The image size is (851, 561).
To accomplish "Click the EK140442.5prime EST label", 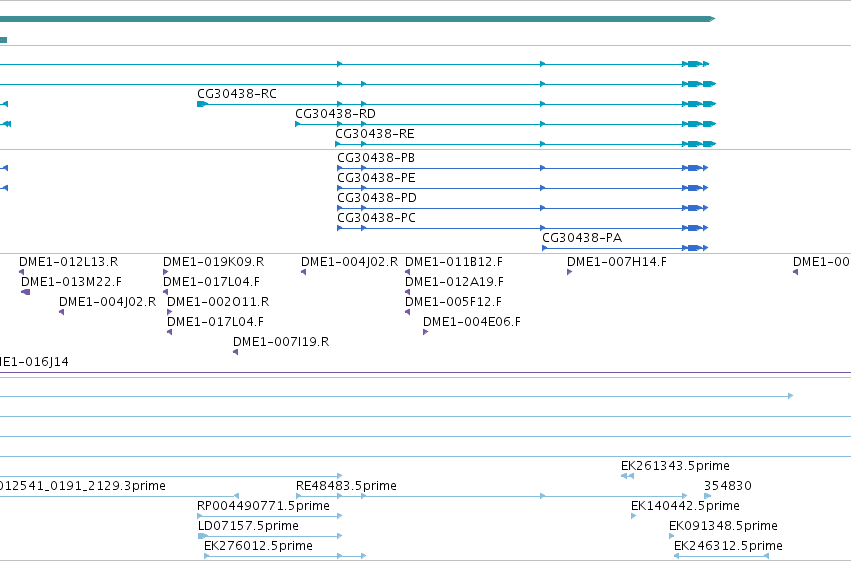I will [685, 506].
